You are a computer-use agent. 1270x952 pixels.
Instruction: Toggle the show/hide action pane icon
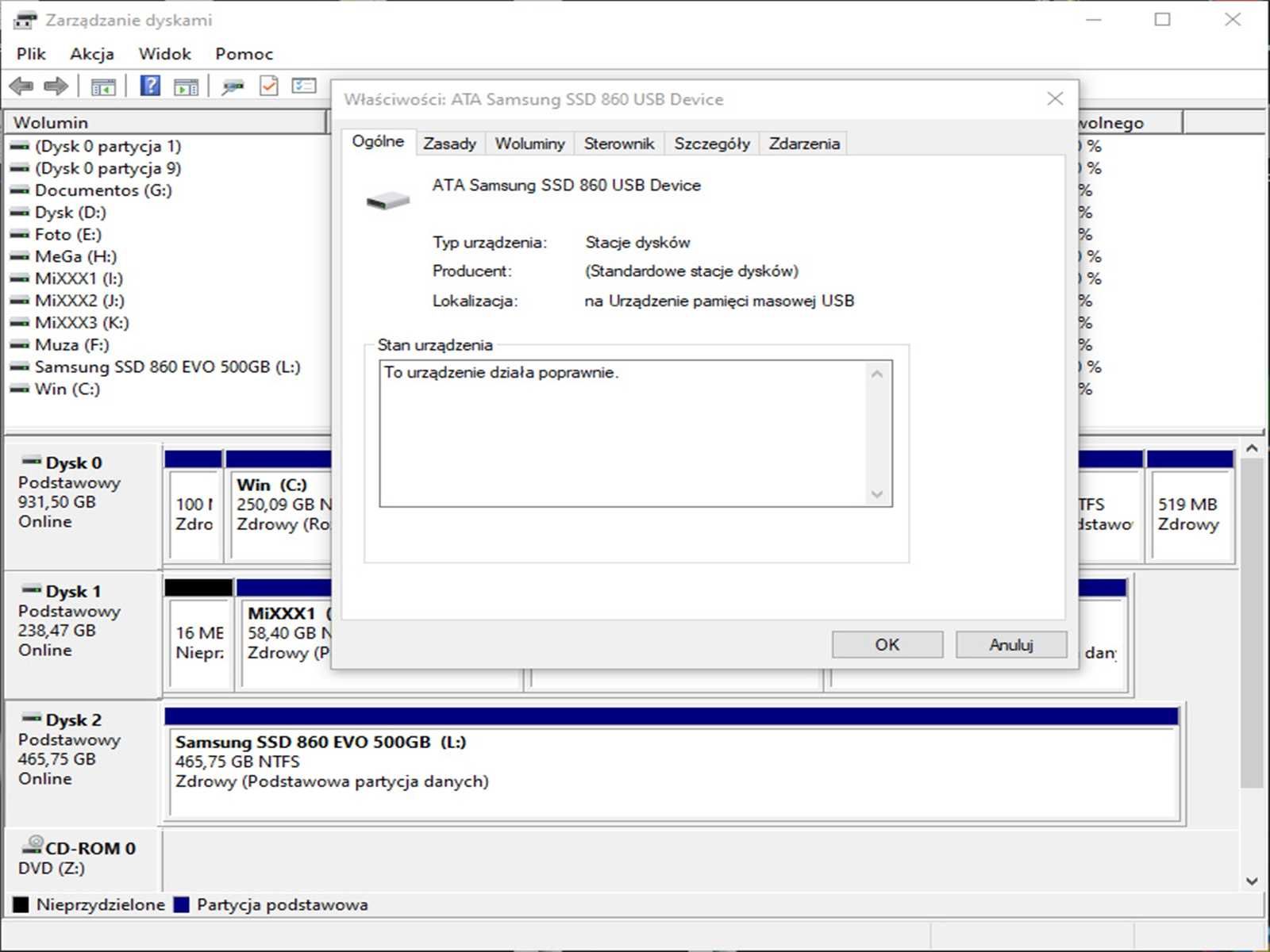point(187,86)
